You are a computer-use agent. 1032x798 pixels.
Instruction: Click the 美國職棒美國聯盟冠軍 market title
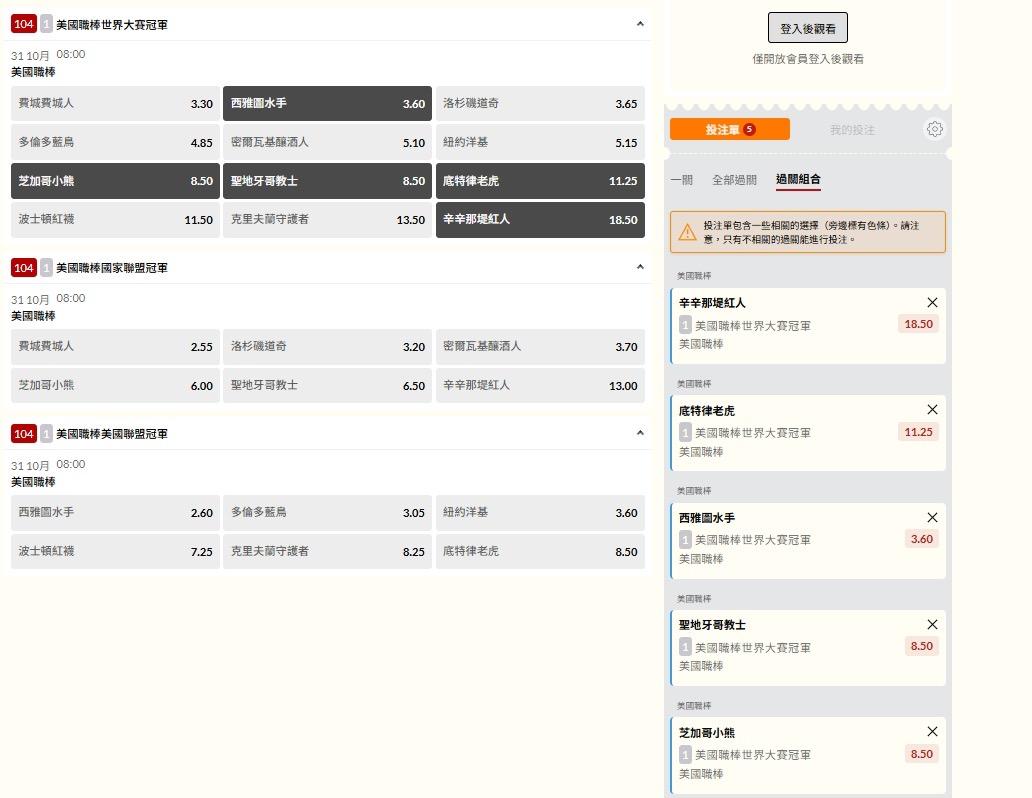[112, 434]
